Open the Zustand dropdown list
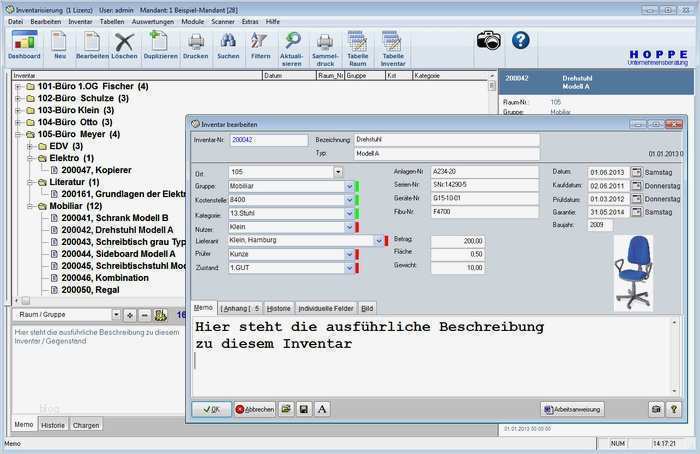Screen dimensions: 700x454 coord(350,269)
